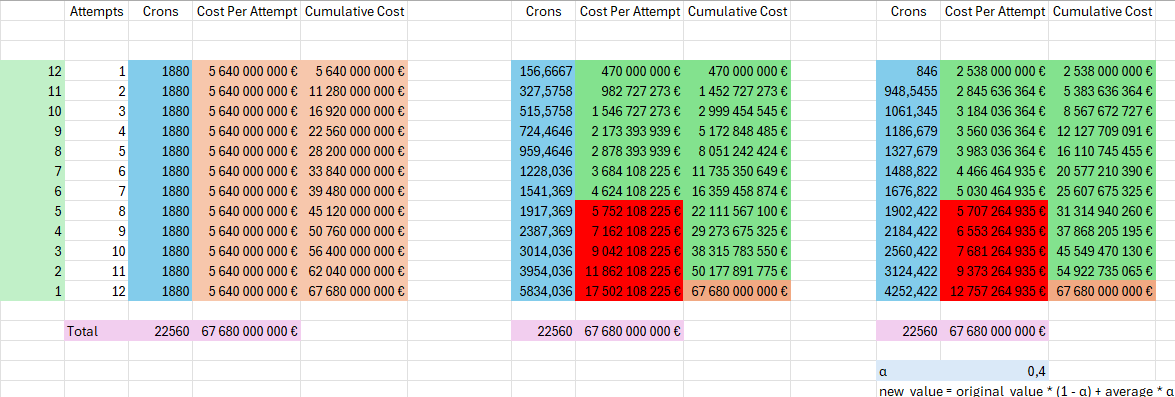
Task: Click cumulative cell 54 922 735 065 €
Action: 1102,271
